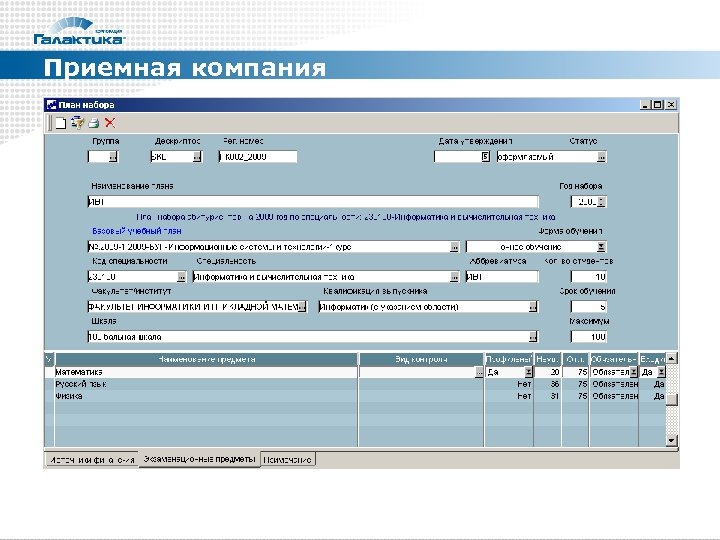Click the scroll down arrow in subjects table
Screen dimensions: 720x540
point(672,440)
